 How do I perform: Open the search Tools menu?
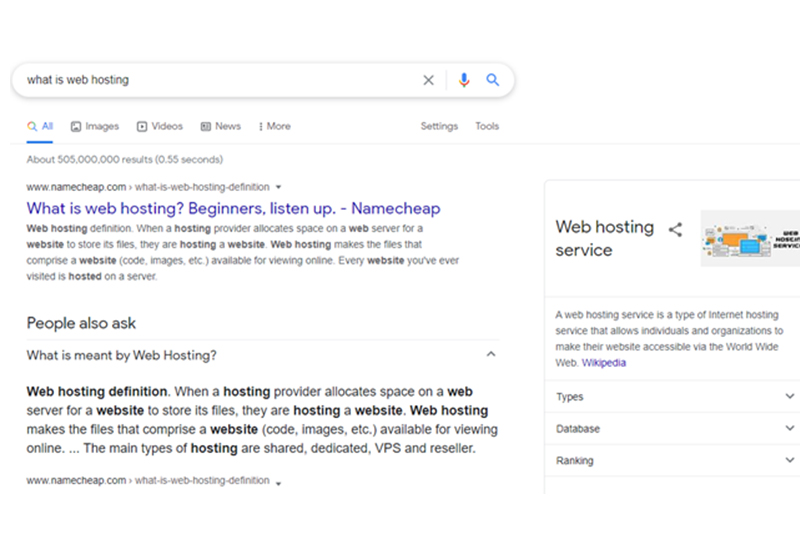pos(487,127)
